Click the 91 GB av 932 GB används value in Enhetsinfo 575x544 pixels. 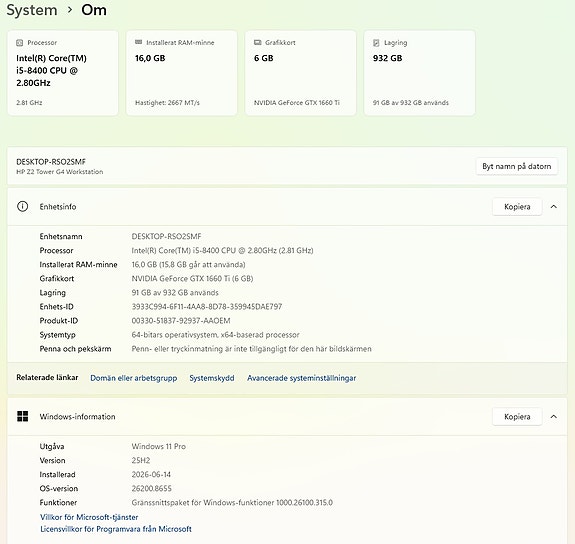(175, 293)
